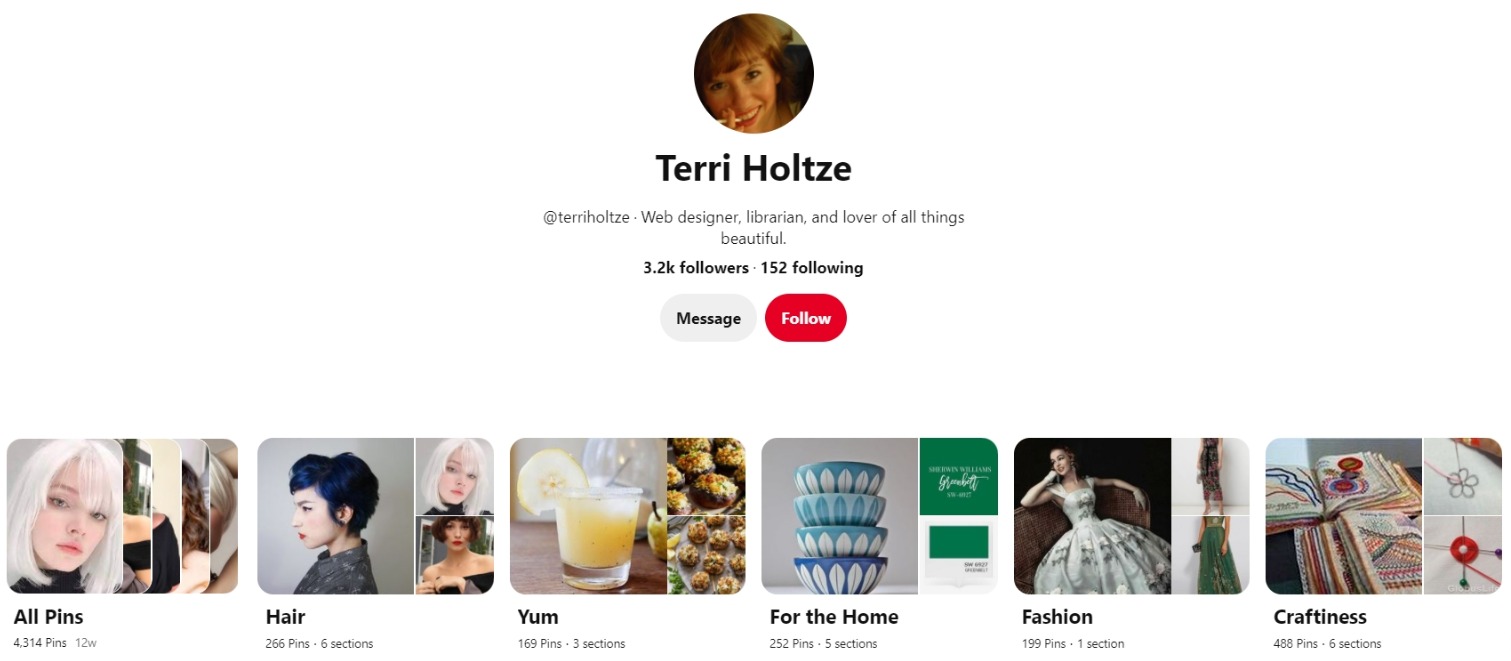This screenshot has width=1511, height=661.
Task: Open the Hair board cover image
Action: (x=376, y=515)
